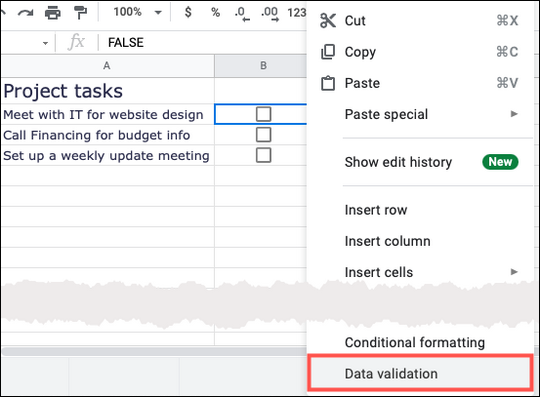Click the redo arrow icon
This screenshot has width=540, height=397.
pos(25,13)
